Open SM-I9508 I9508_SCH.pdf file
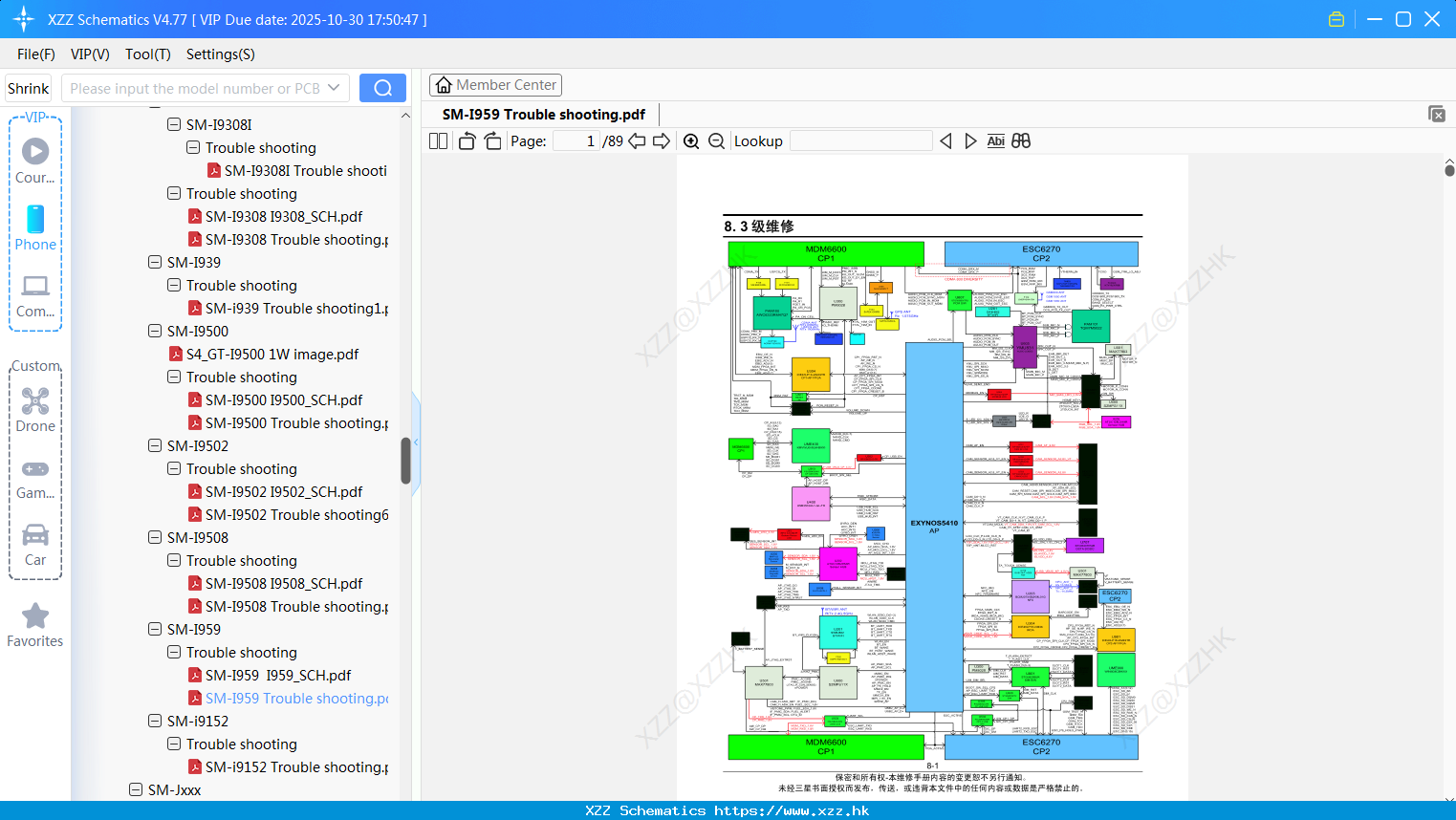This screenshot has height=820, width=1456. (275, 583)
